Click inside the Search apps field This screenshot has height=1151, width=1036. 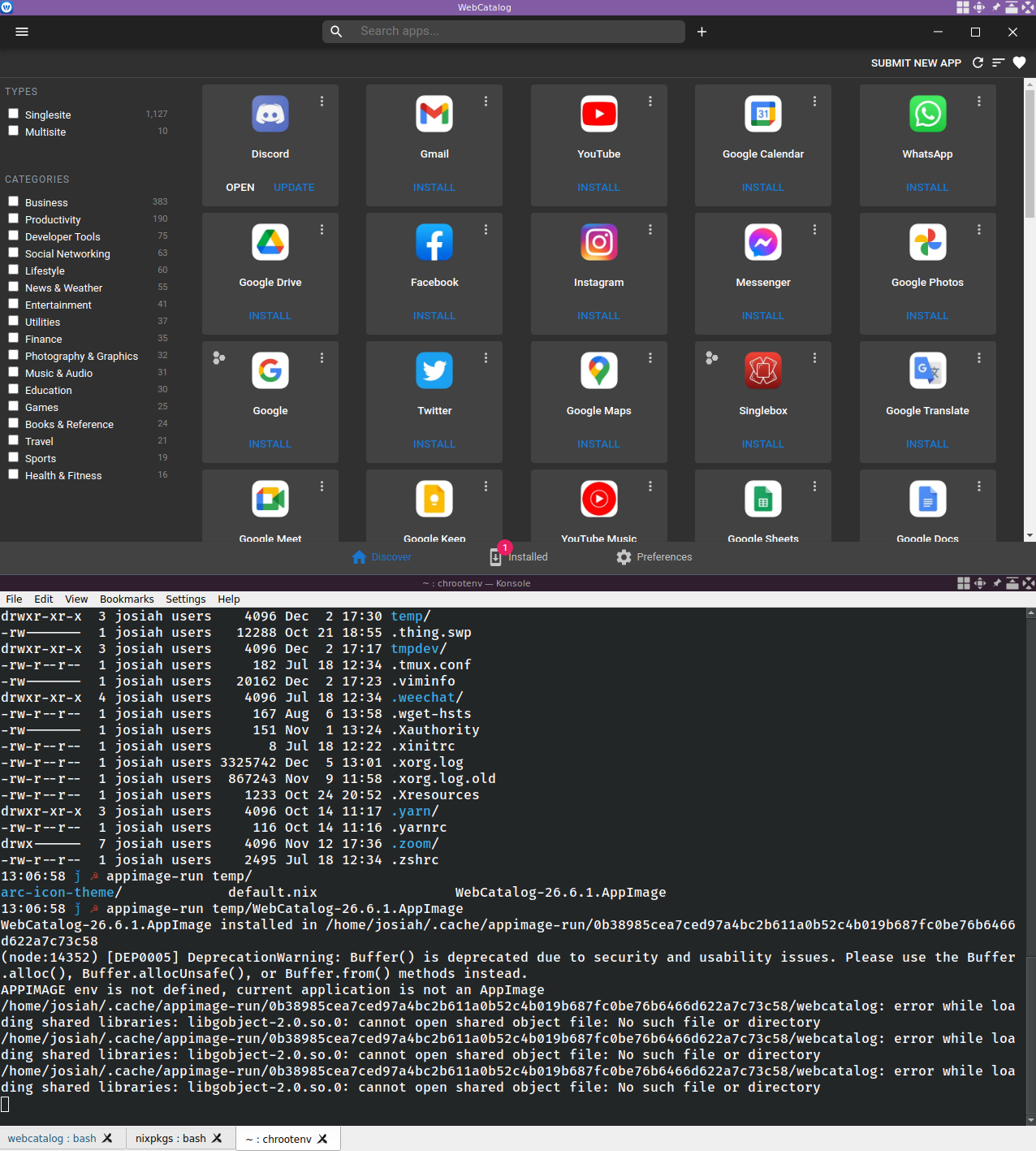tap(503, 32)
